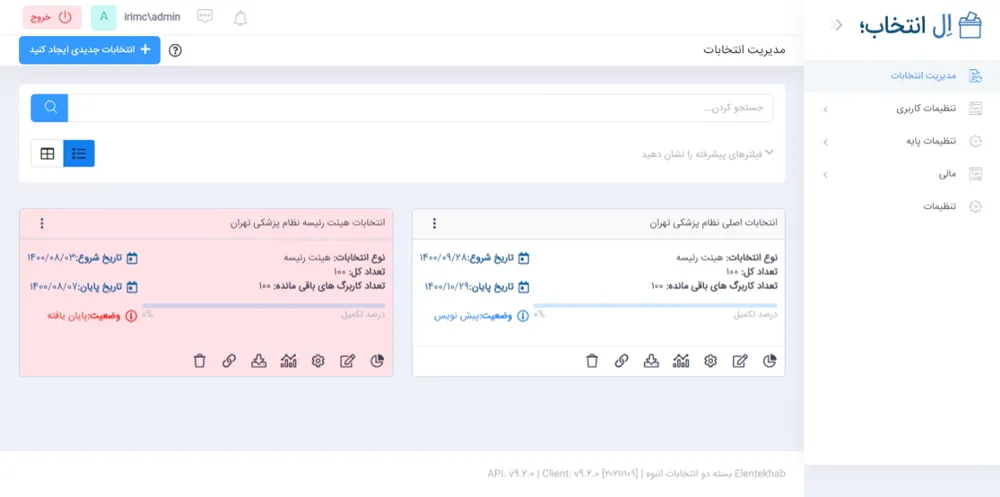Open bar chart statistics for the ended election
This screenshot has width=1000, height=497.
click(x=289, y=361)
